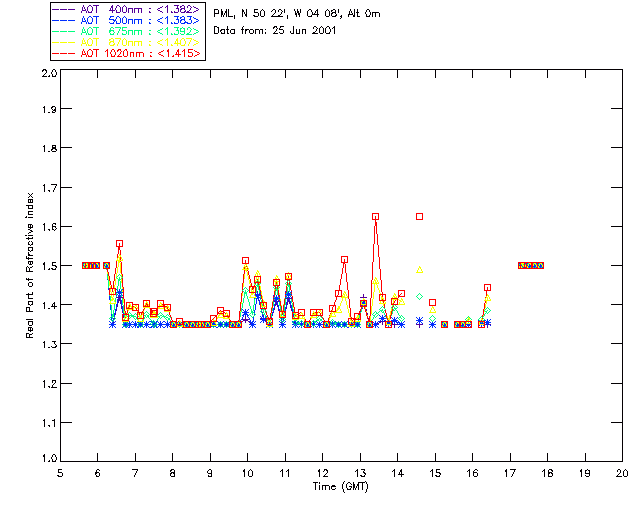Click the 20 x-axis tick label
Viewport: 640px width, 512px height.
[622, 473]
